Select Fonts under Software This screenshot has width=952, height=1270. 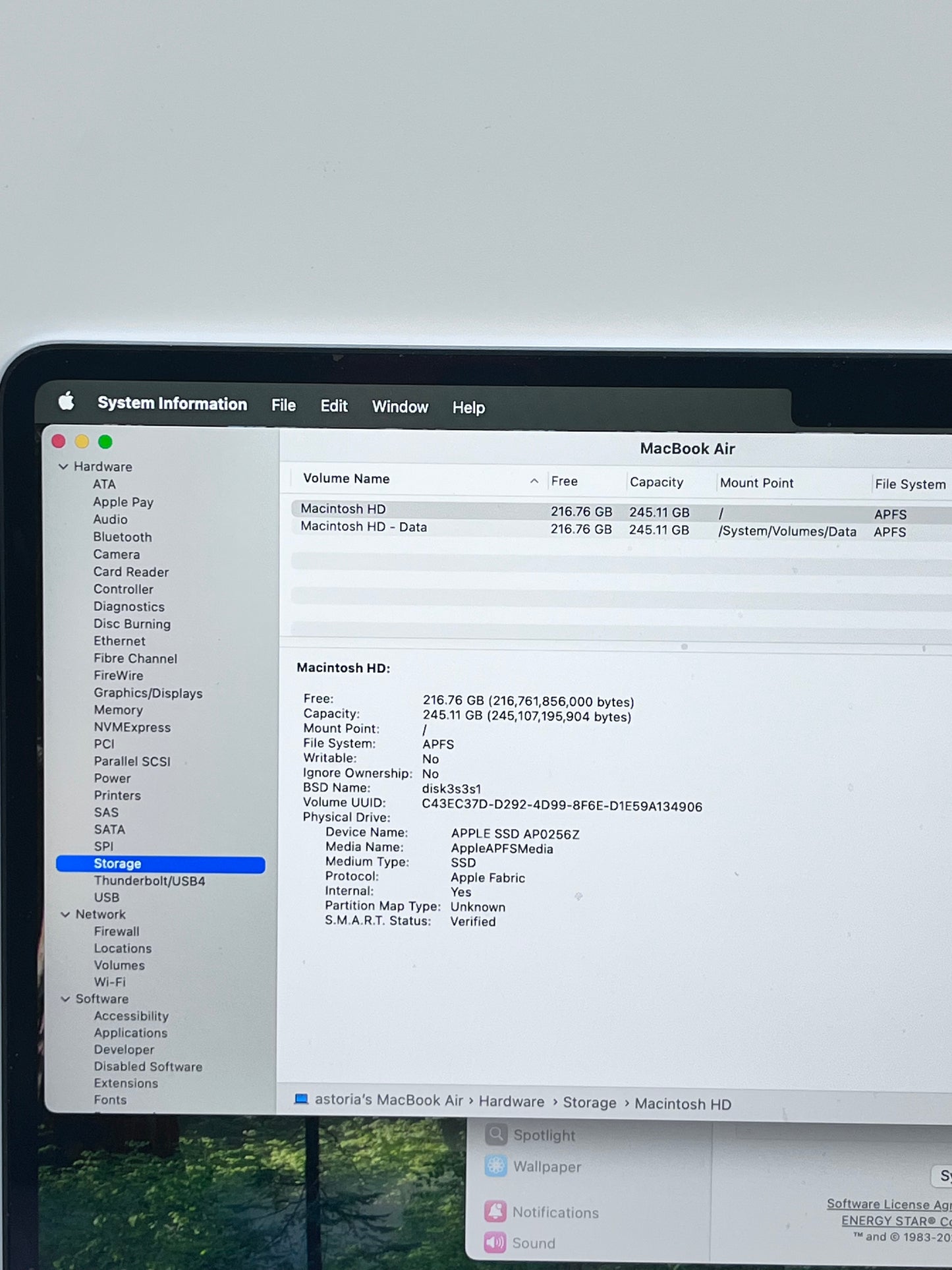(x=110, y=1099)
